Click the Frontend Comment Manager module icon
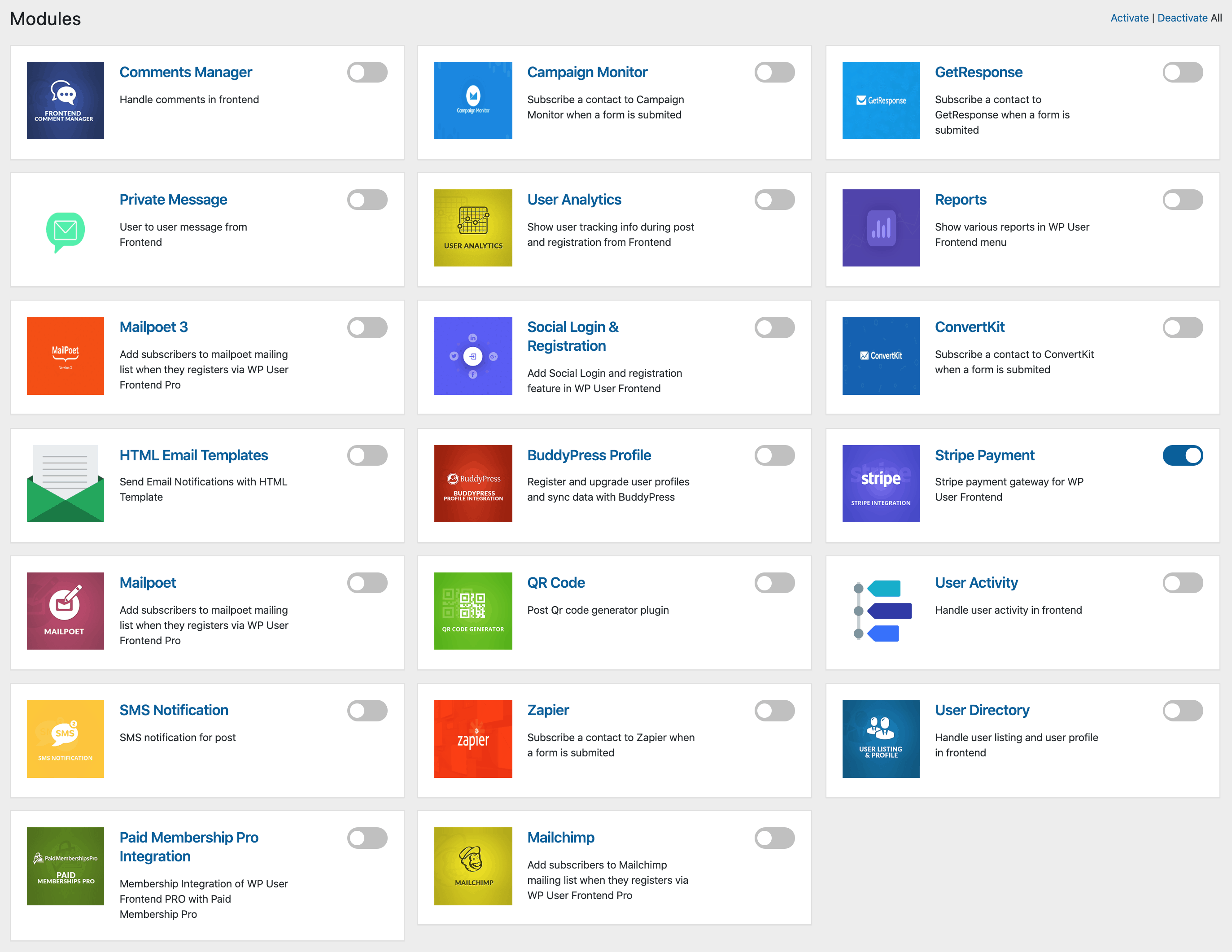1232x952 pixels. [x=66, y=100]
